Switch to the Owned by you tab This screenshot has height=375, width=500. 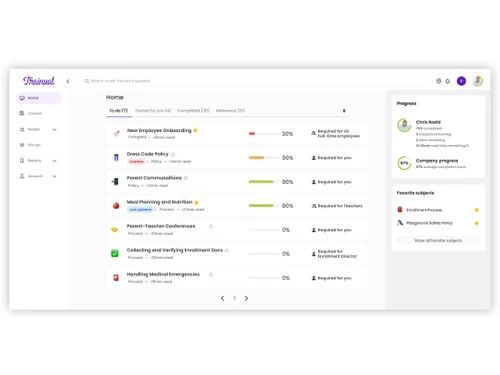click(x=153, y=111)
